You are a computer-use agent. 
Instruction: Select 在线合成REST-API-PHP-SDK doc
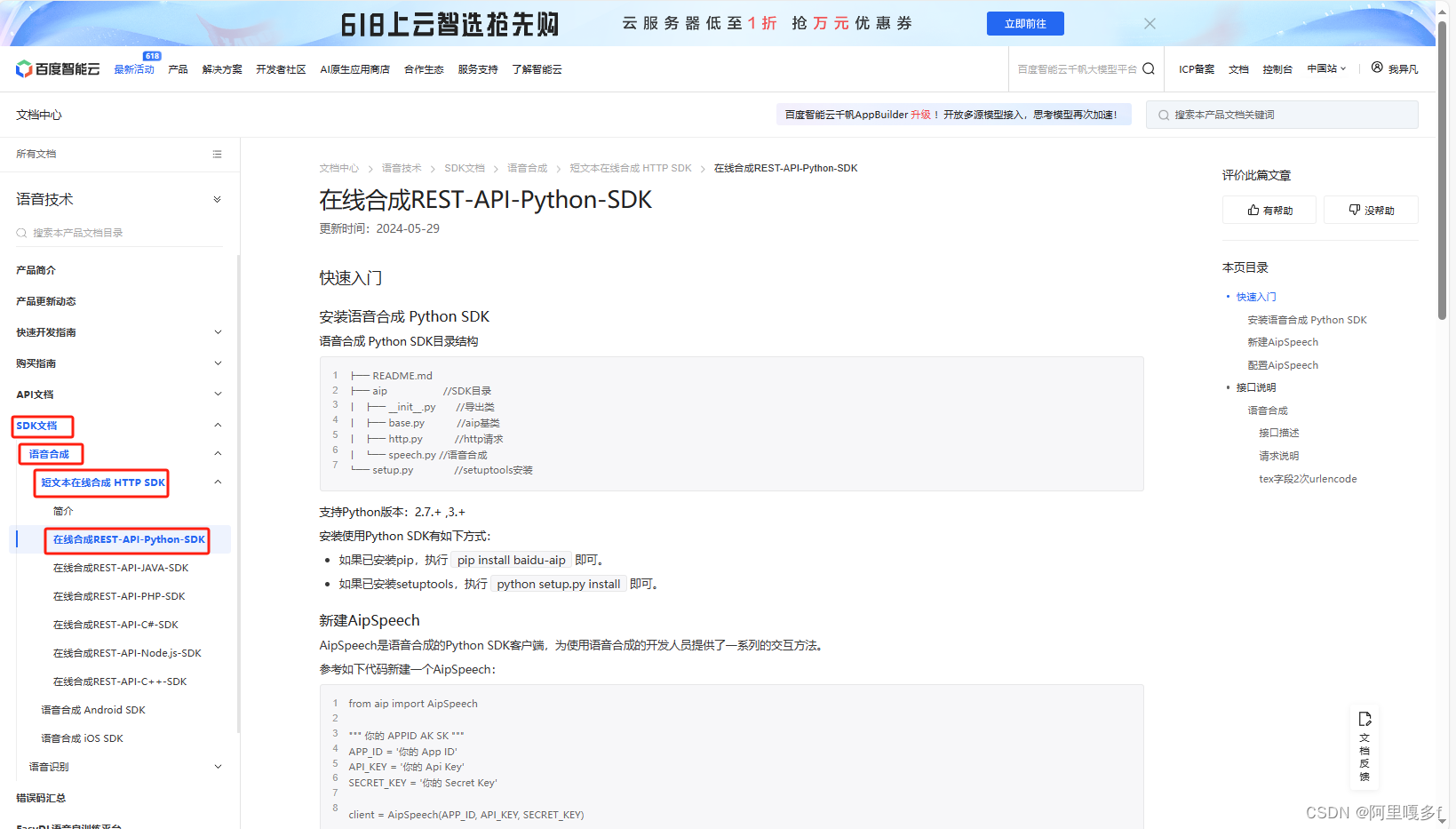(x=119, y=596)
